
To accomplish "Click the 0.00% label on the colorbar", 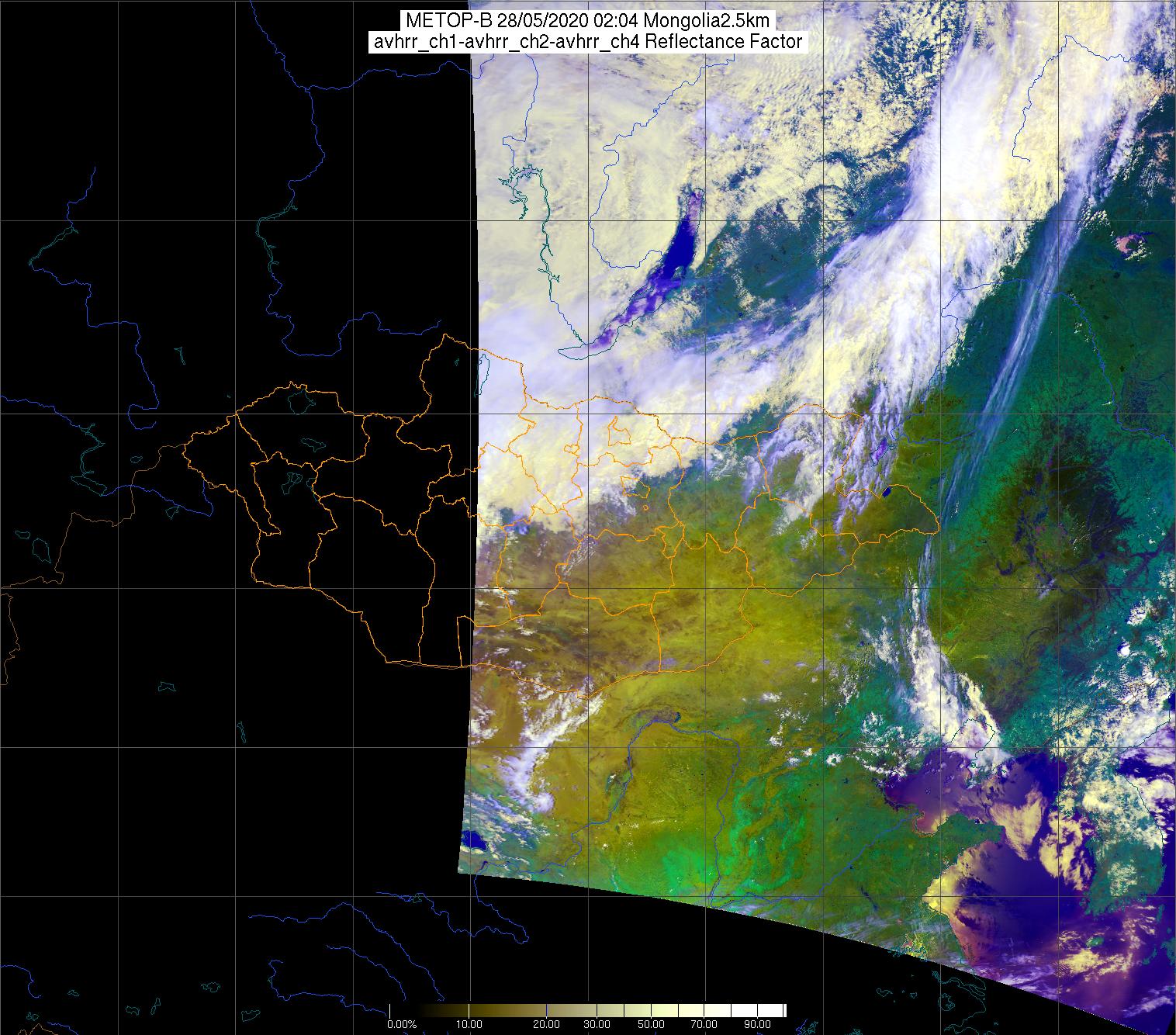I will [x=401, y=1025].
